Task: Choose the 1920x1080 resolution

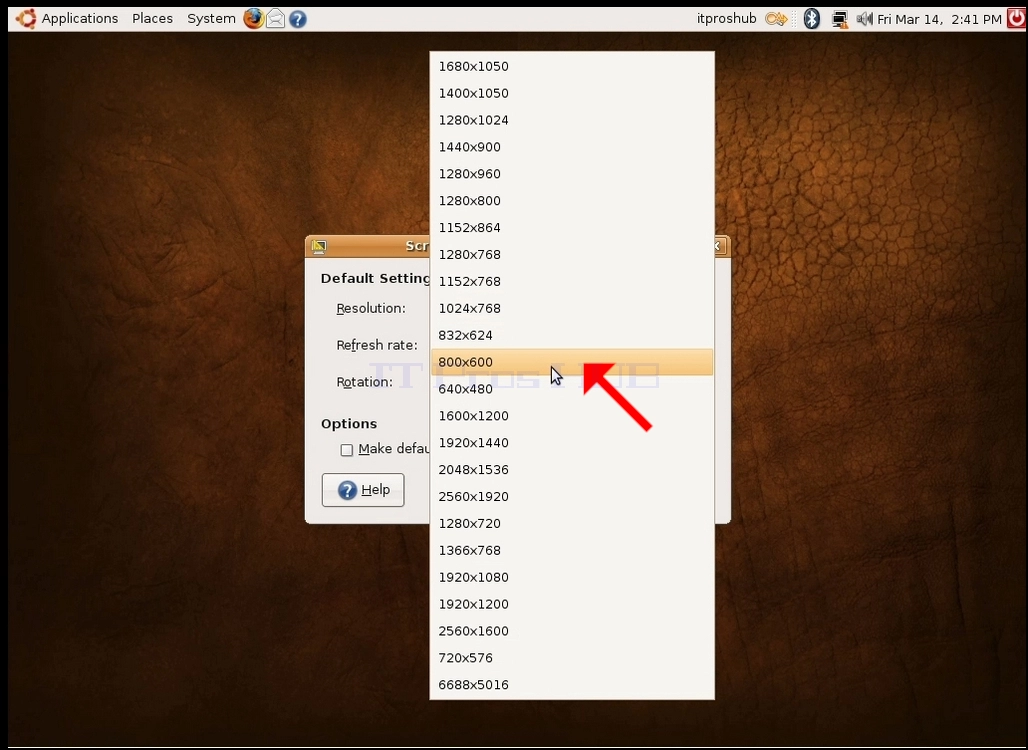Action: coord(572,577)
